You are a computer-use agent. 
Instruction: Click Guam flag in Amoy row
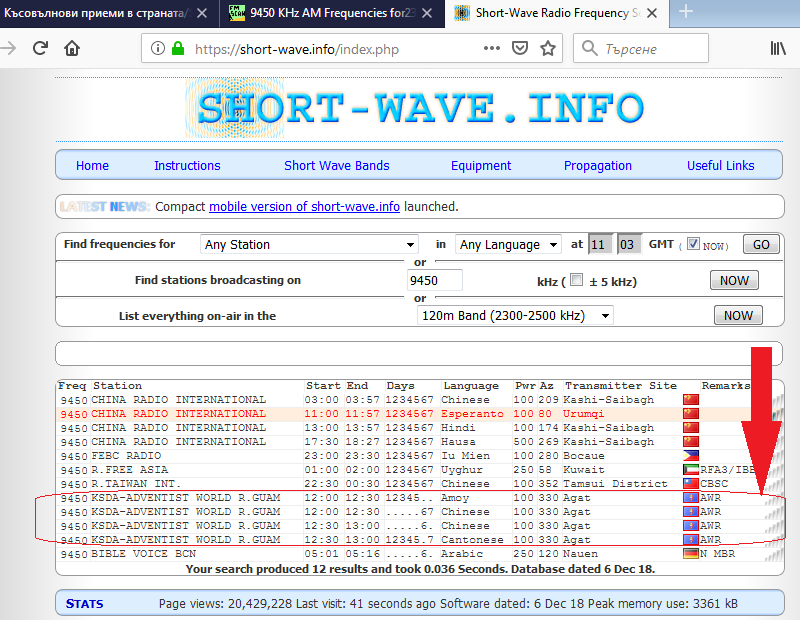(691, 498)
